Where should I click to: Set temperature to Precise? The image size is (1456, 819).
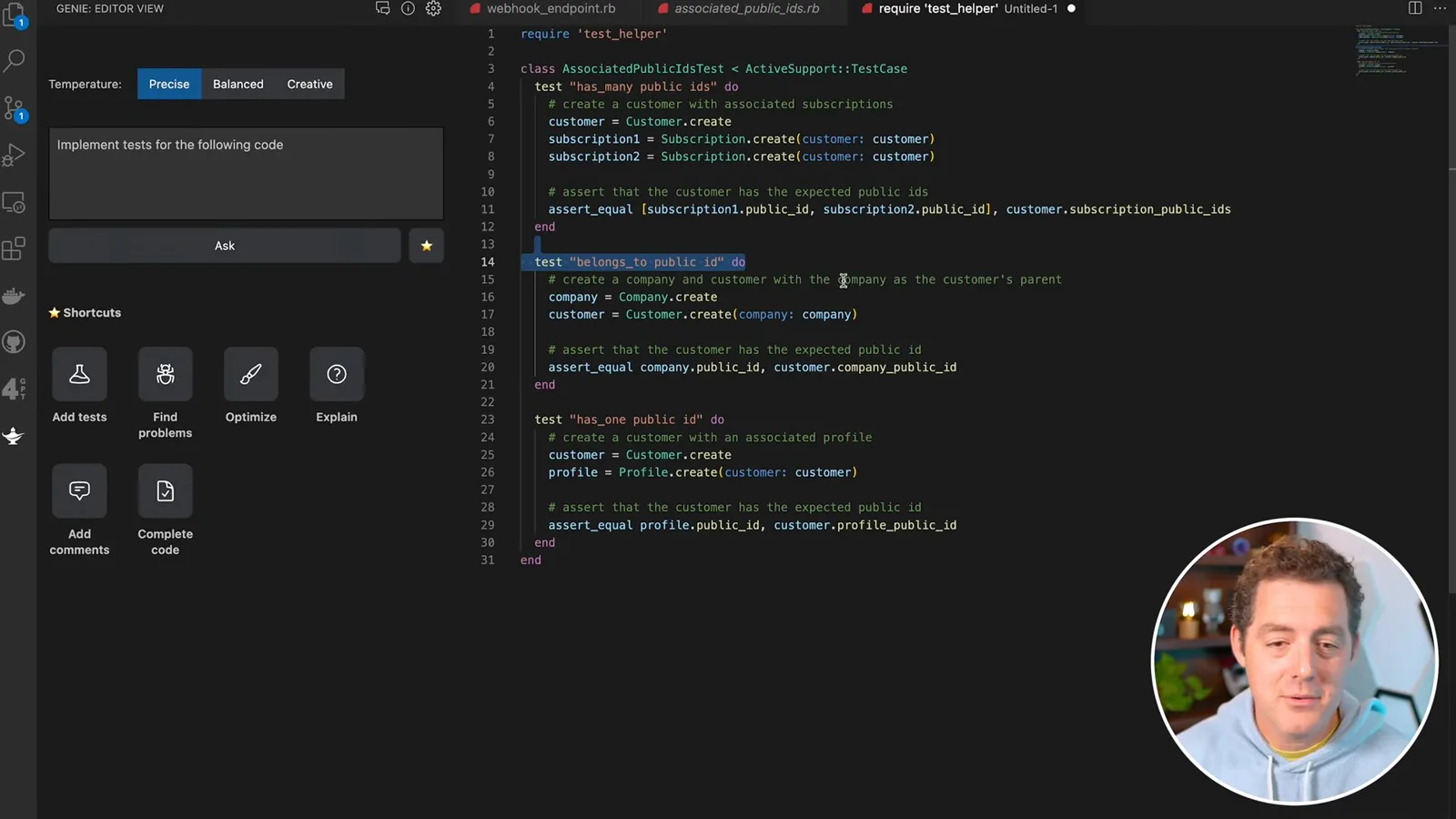(x=169, y=84)
